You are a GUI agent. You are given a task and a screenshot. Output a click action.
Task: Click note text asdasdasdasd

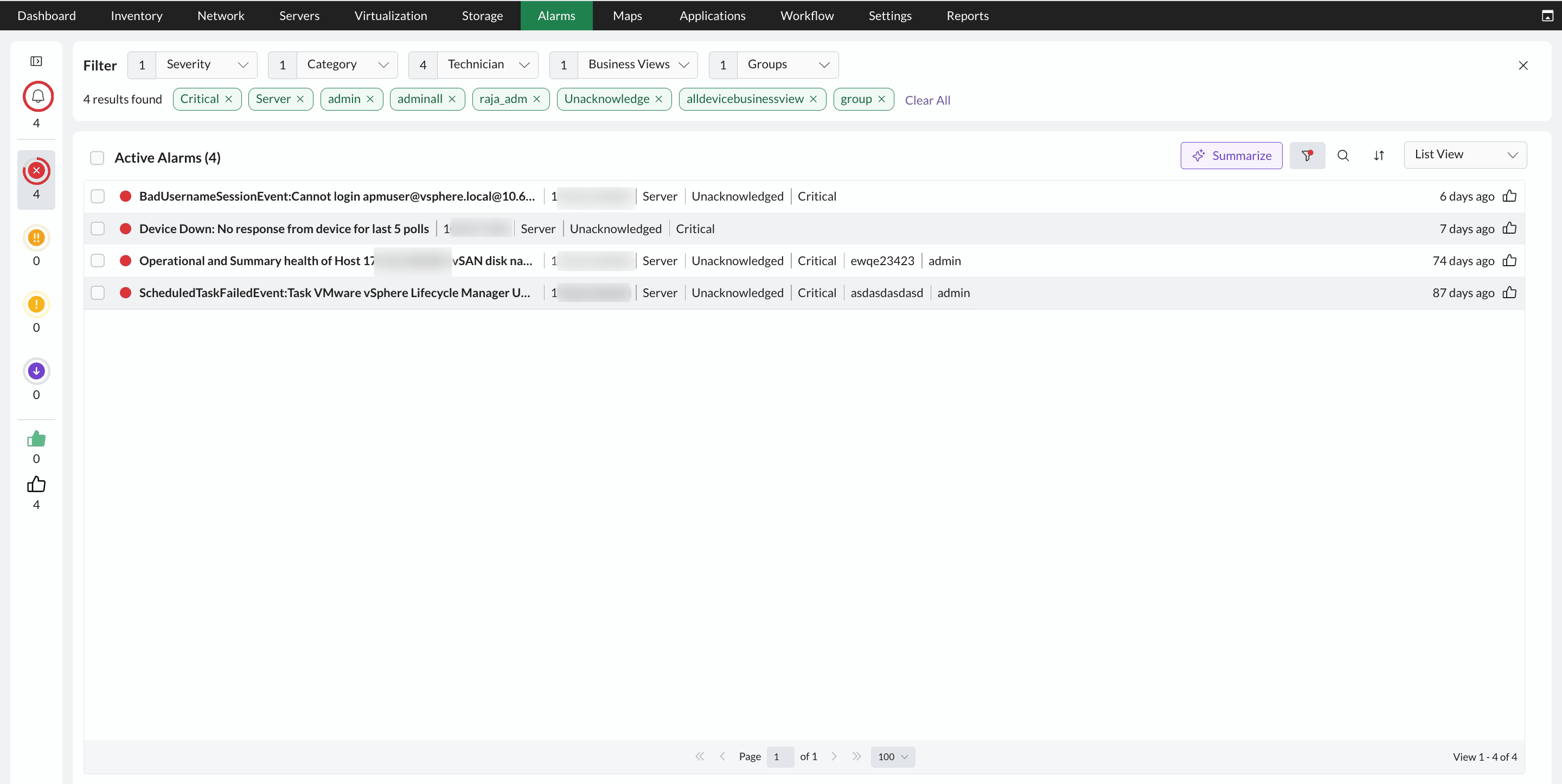(x=887, y=293)
